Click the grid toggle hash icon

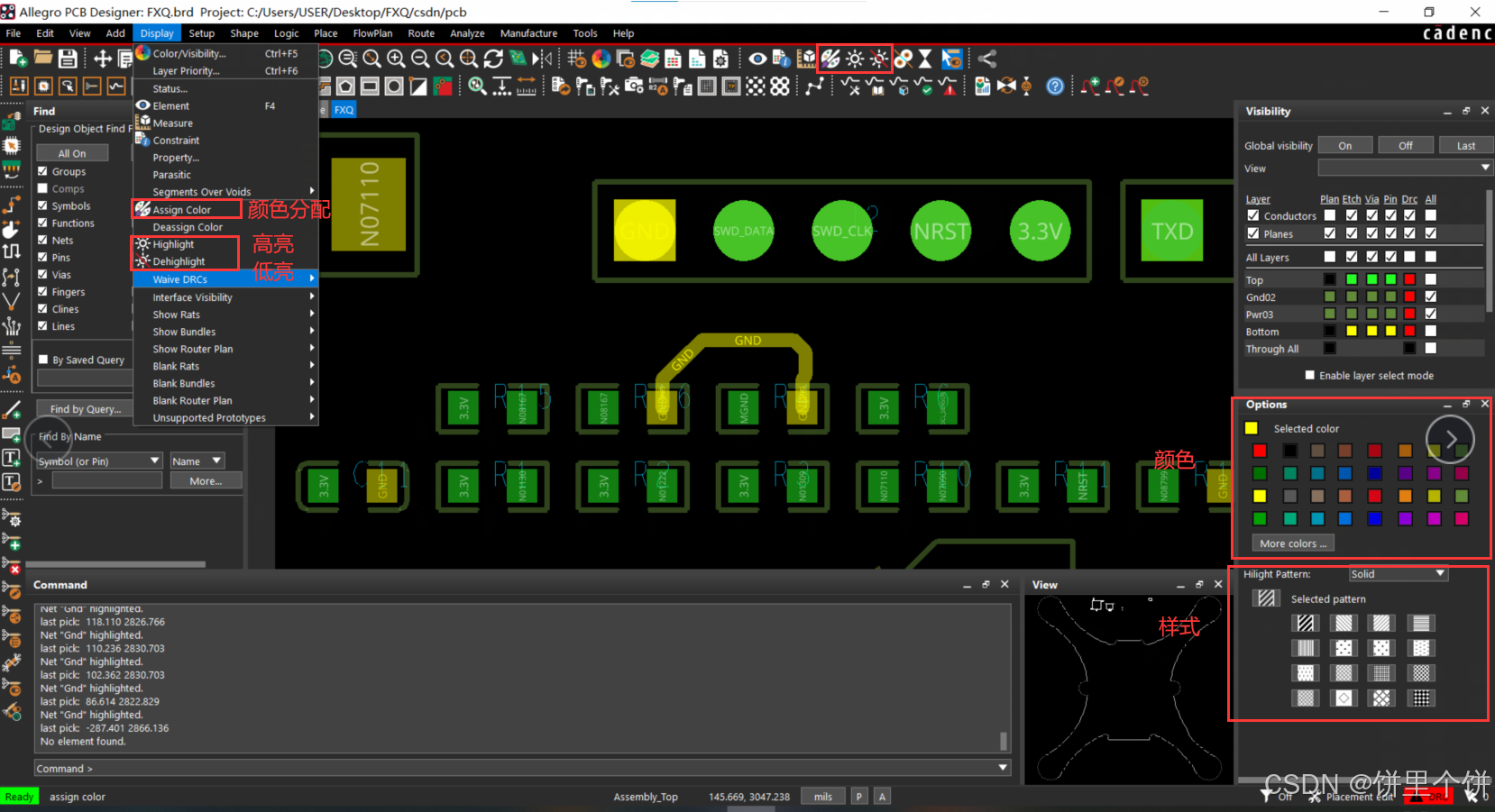(x=577, y=59)
